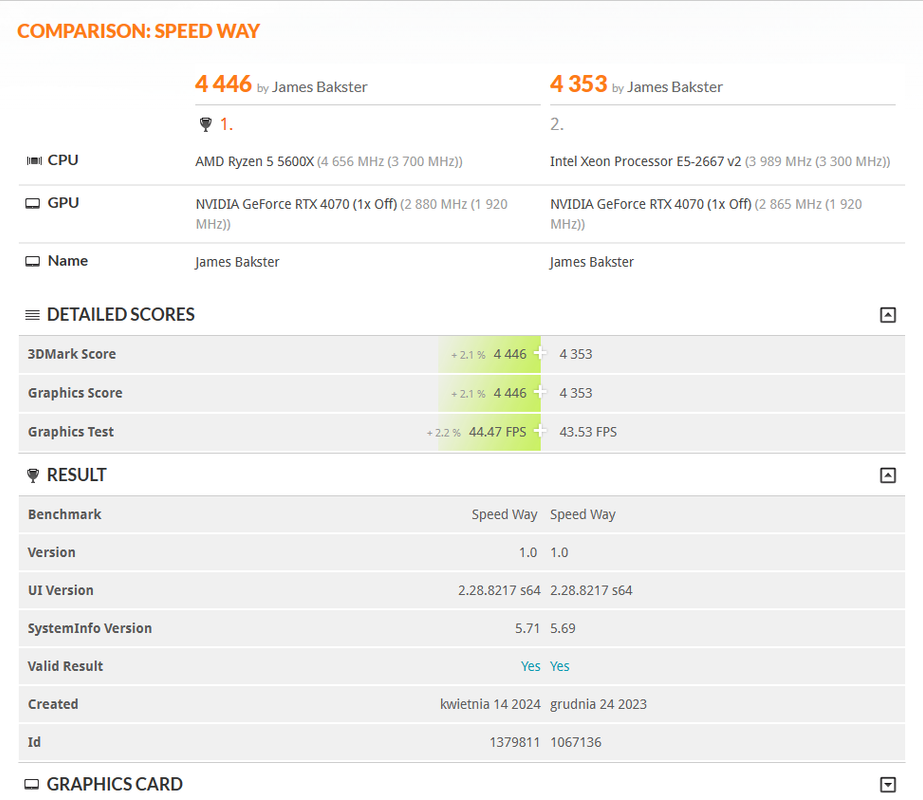Click SystemInfo Version value 5.71
The width and height of the screenshot is (923, 800).
tap(527, 628)
